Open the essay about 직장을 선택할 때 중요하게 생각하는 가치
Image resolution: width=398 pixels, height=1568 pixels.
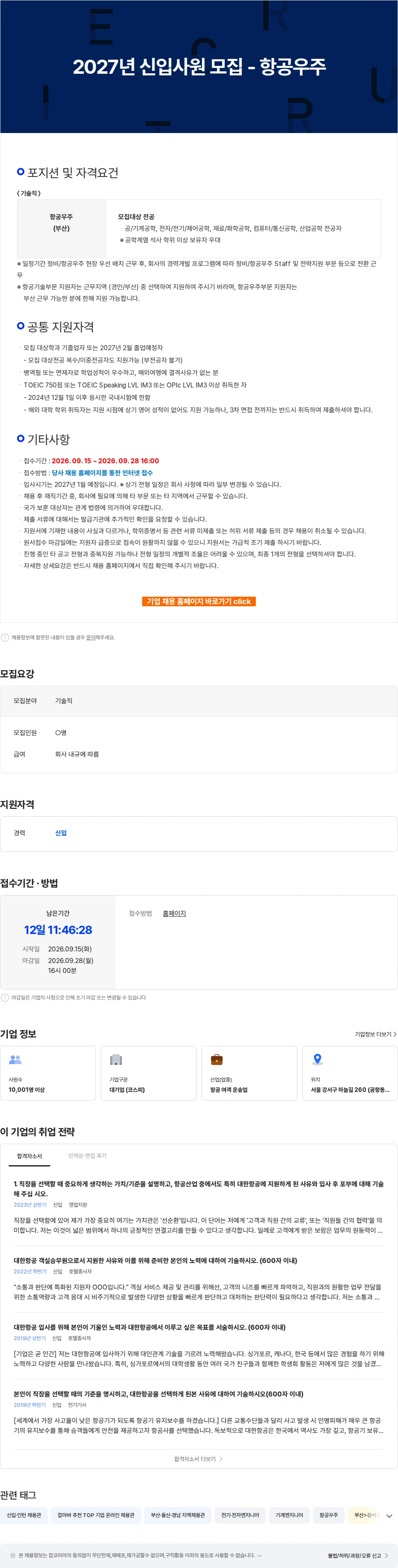point(199,1189)
